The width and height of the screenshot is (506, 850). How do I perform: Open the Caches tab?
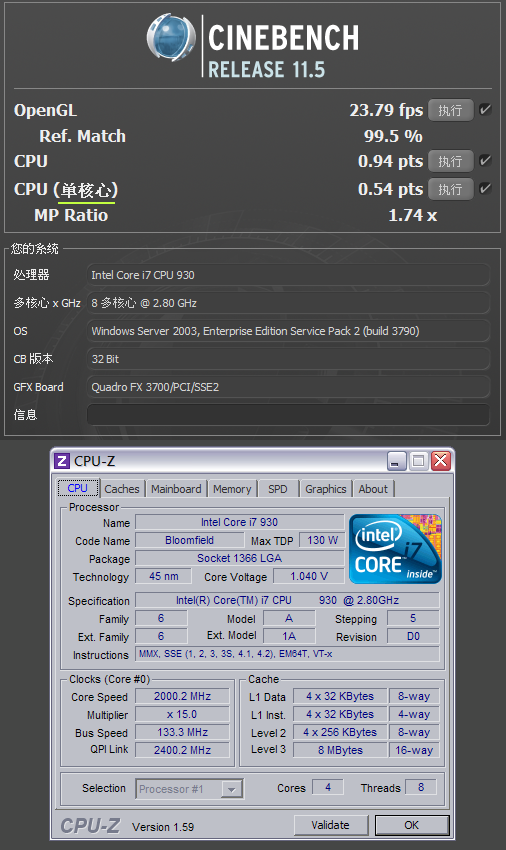click(x=122, y=489)
